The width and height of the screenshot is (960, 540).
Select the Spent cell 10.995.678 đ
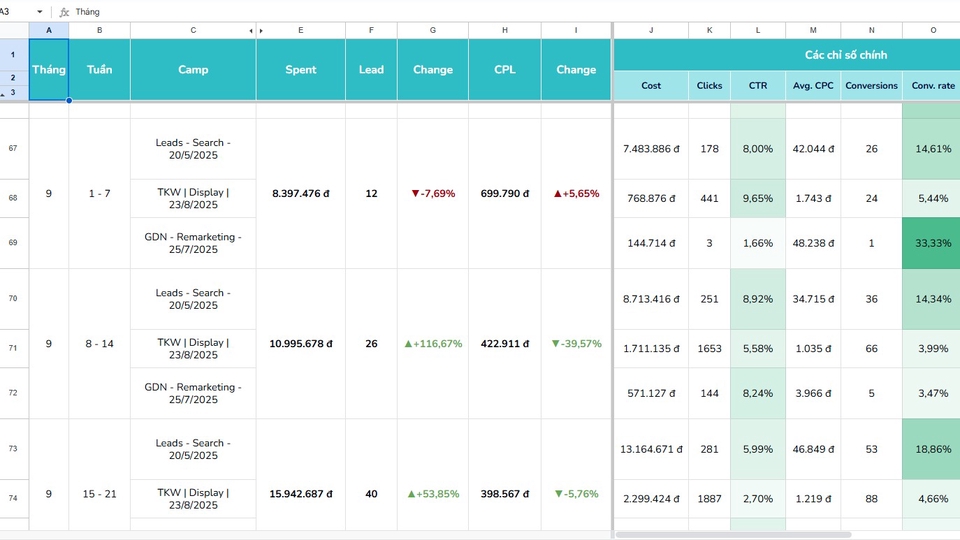[x=300, y=344]
